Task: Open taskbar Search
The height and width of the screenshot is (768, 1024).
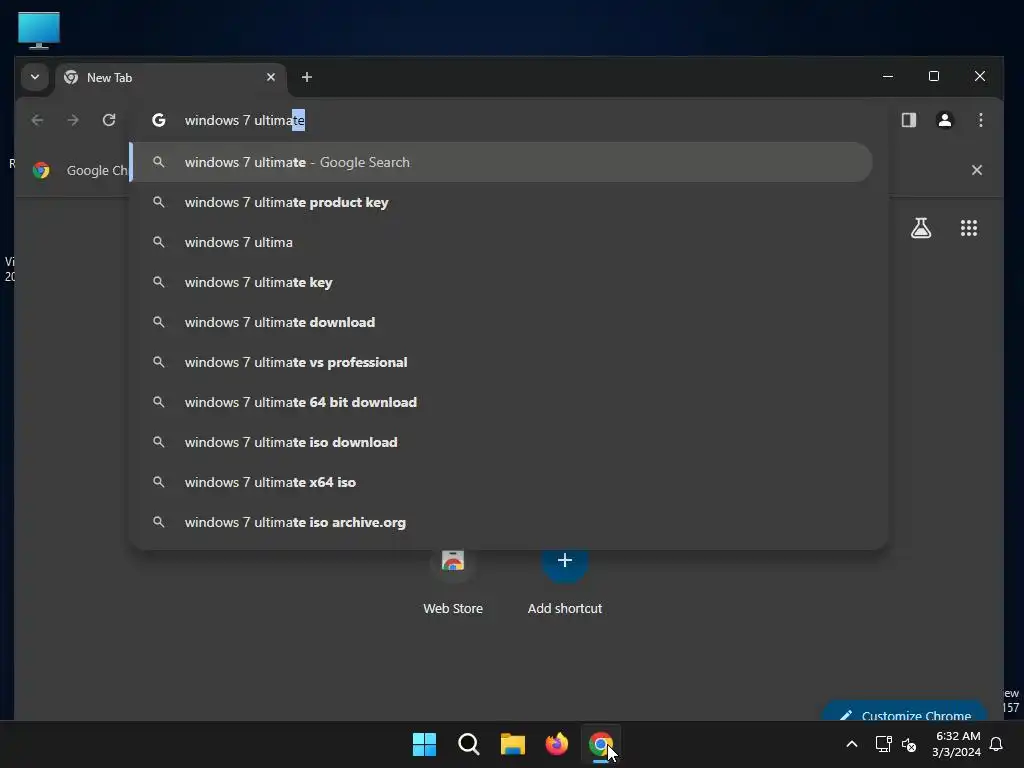Action: (468, 744)
